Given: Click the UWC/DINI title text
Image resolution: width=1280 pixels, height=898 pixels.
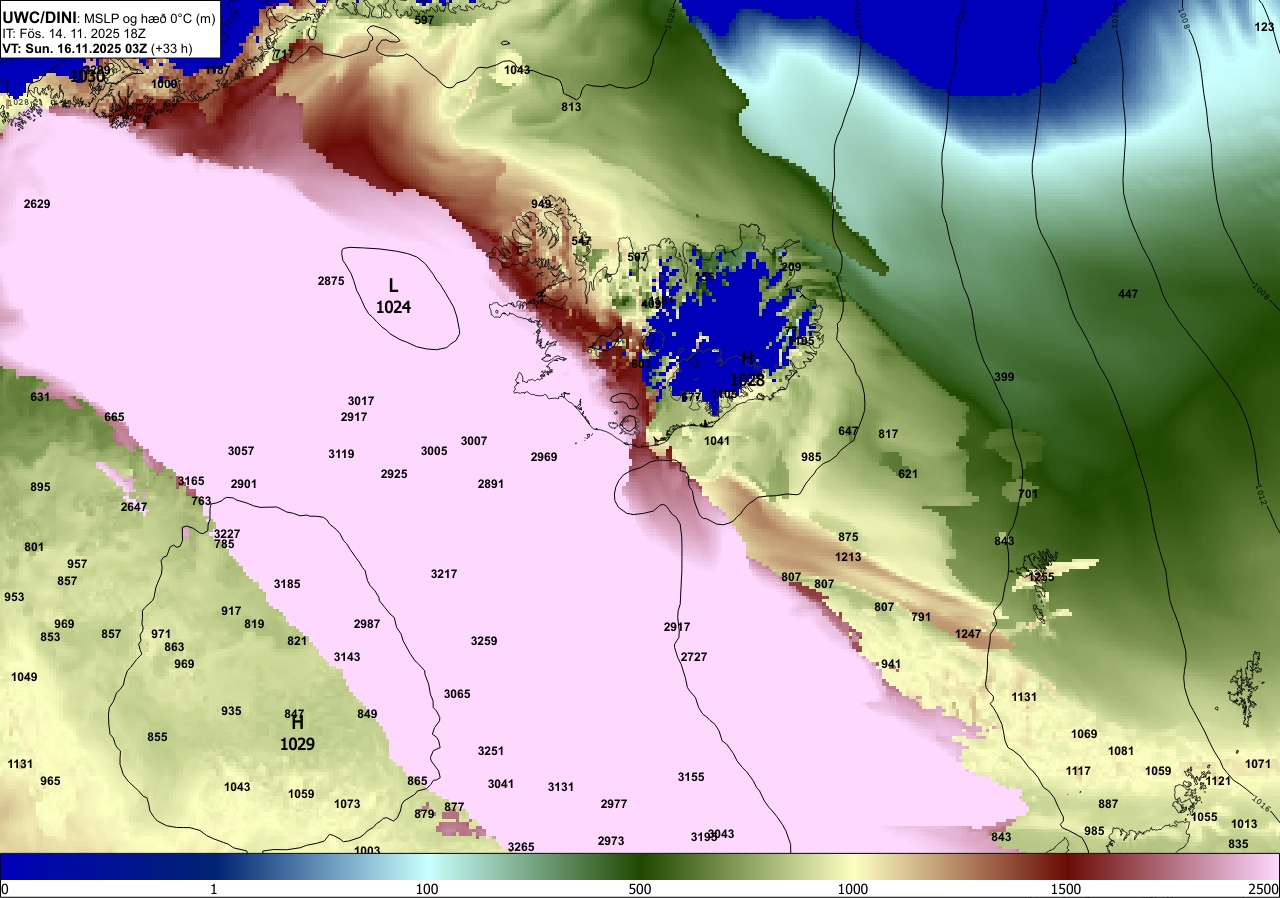Looking at the screenshot, I should pos(39,16).
